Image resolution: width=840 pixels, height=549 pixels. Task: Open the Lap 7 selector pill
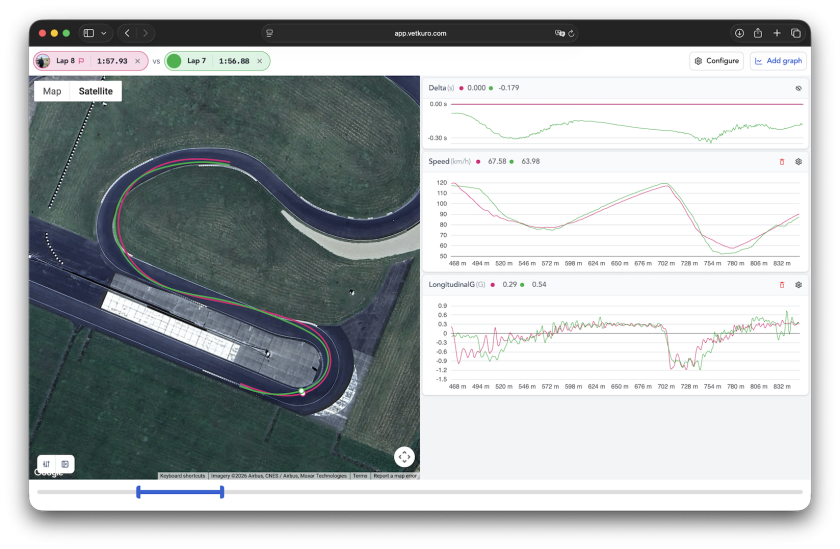(x=210, y=61)
